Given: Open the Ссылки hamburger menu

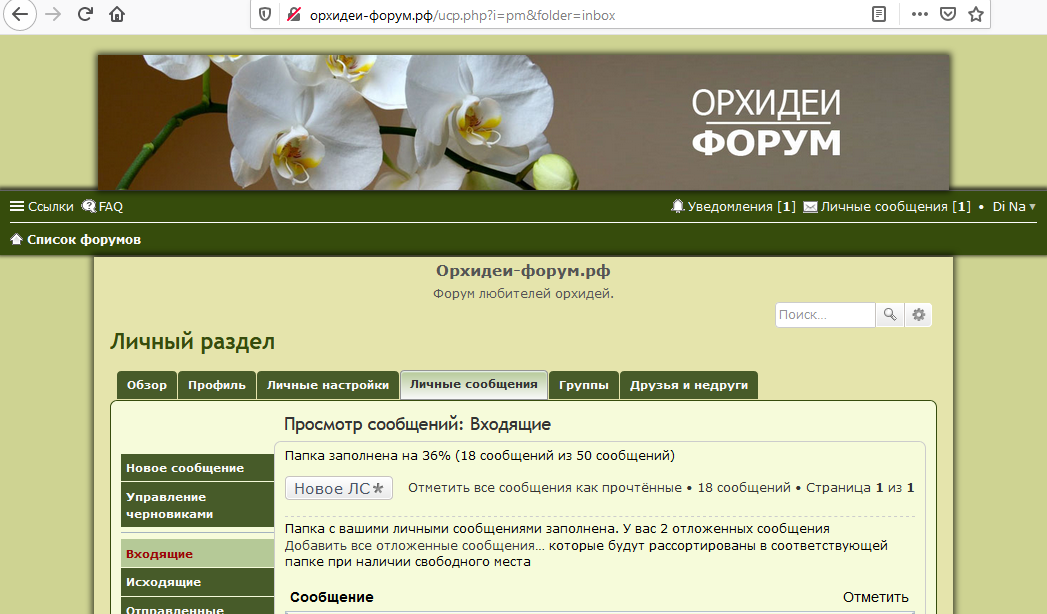Looking at the screenshot, I should point(41,206).
